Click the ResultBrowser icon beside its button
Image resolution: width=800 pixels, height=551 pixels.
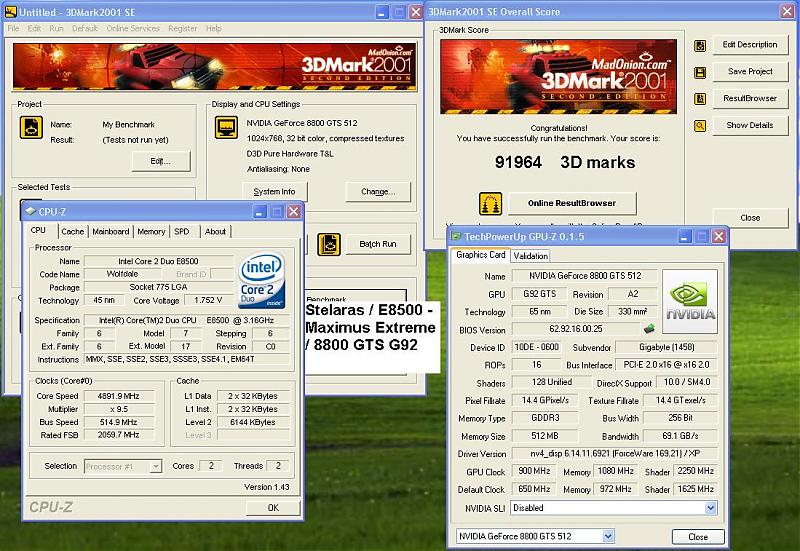pyautogui.click(x=700, y=98)
